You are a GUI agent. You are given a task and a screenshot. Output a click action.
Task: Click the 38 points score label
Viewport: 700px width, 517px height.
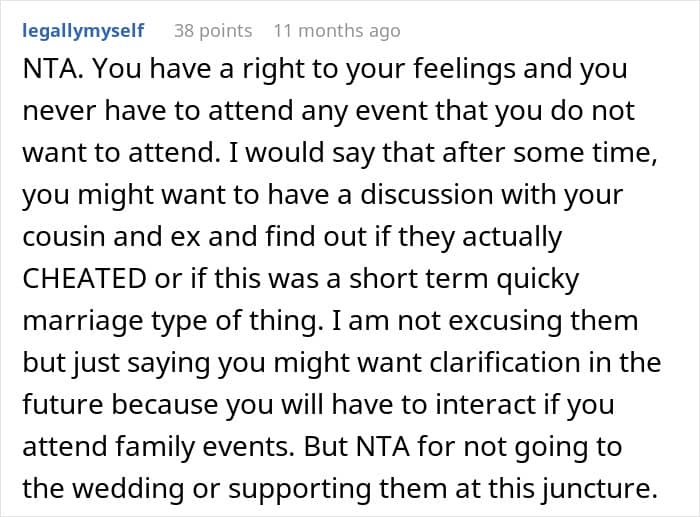213,31
